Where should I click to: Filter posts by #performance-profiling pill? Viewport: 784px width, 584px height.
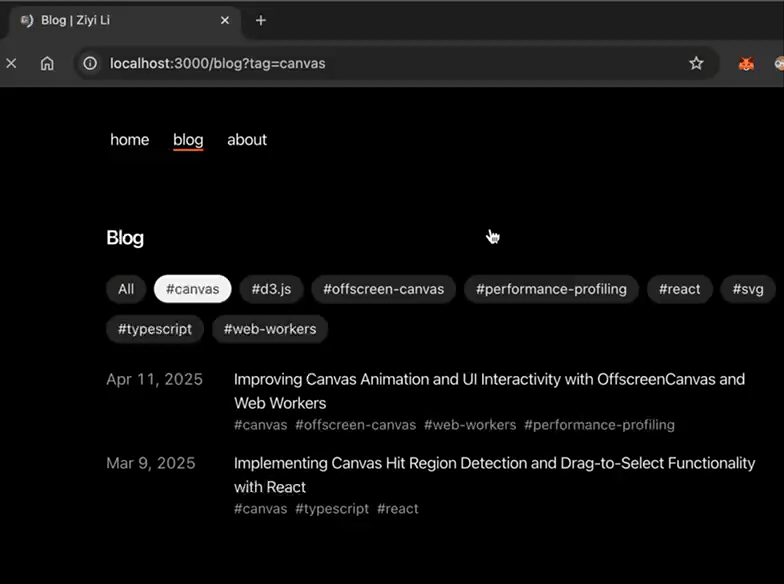551,289
